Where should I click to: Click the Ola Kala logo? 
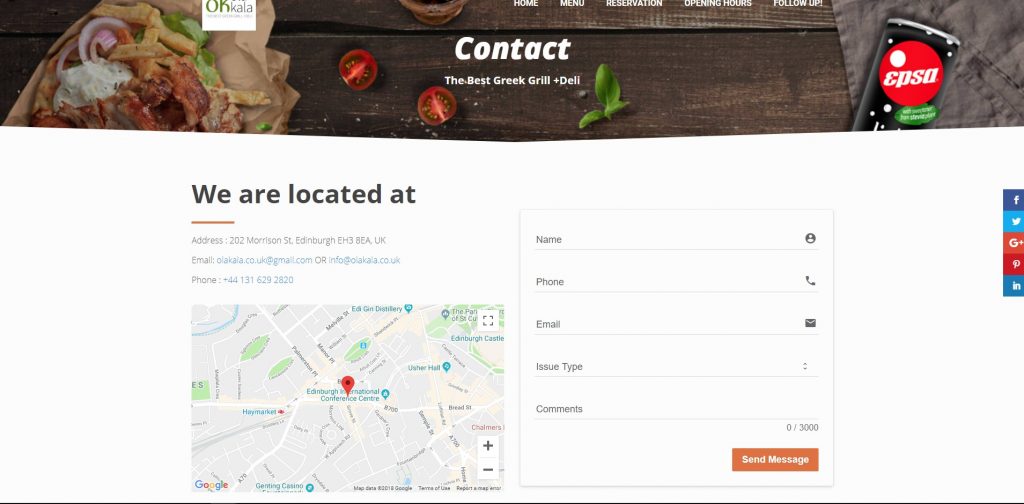point(229,13)
